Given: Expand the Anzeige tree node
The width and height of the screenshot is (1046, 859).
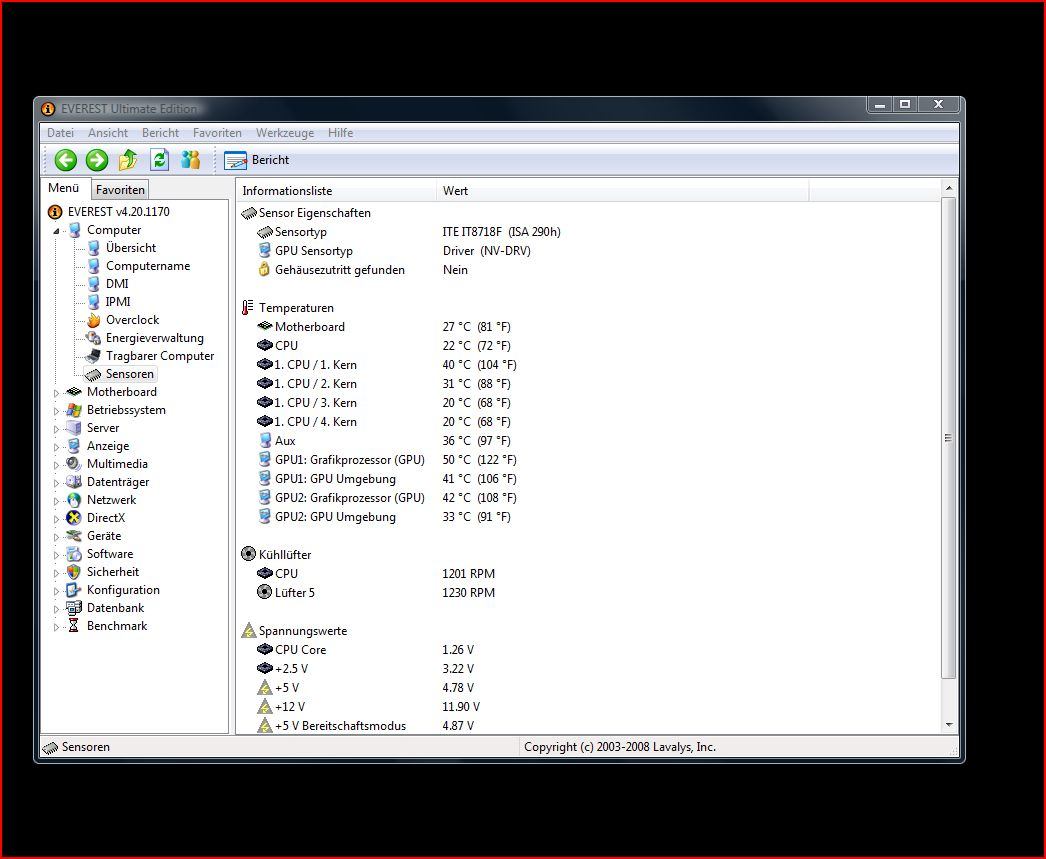Looking at the screenshot, I should tap(56, 447).
